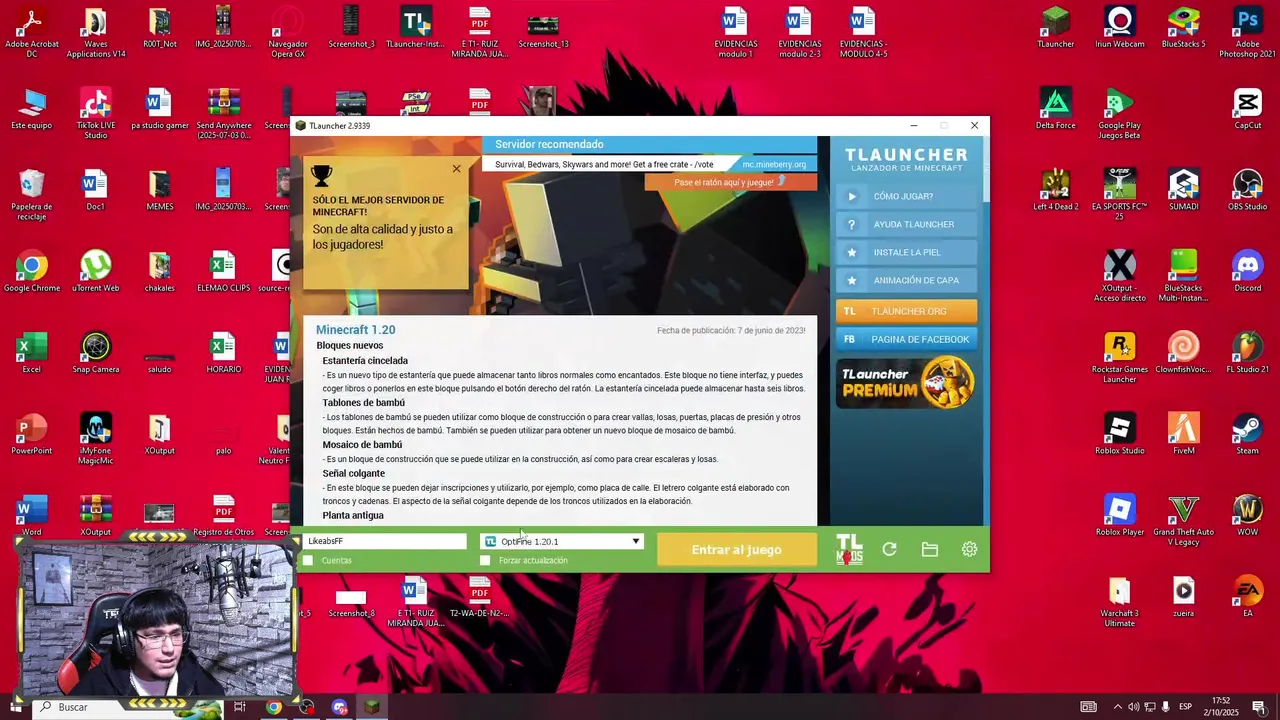The image size is (1280, 720).
Task: Open Roblox Studio desktop icon
Action: [1119, 433]
